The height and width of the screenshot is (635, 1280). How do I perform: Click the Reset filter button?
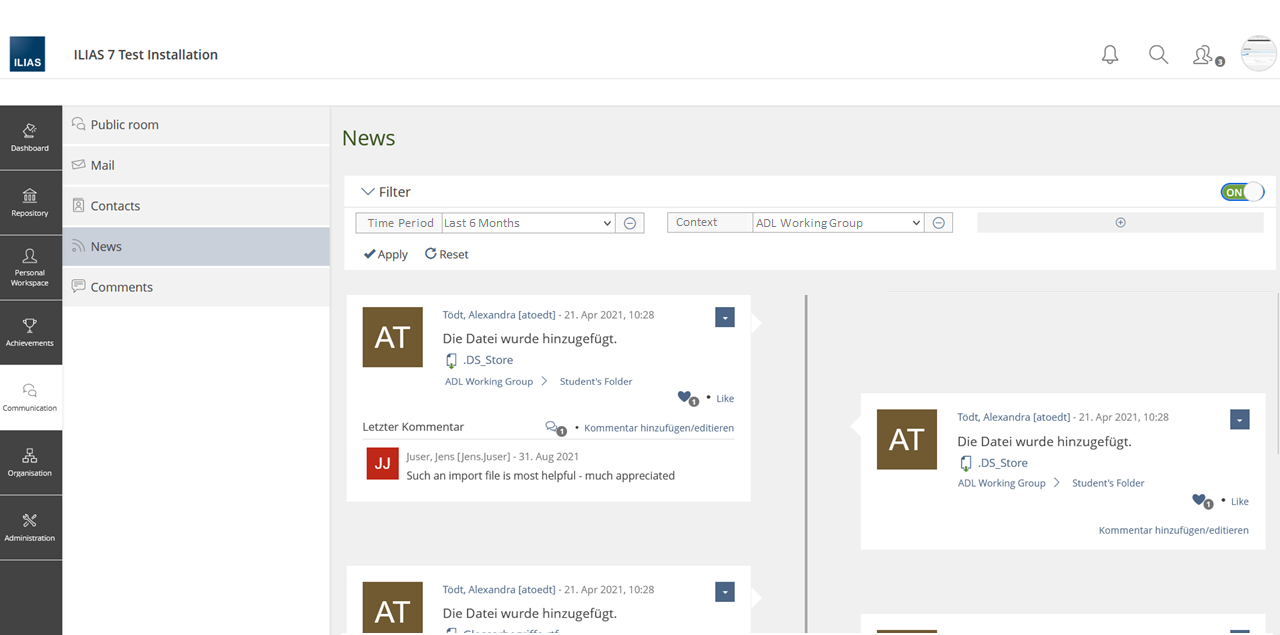click(x=447, y=254)
